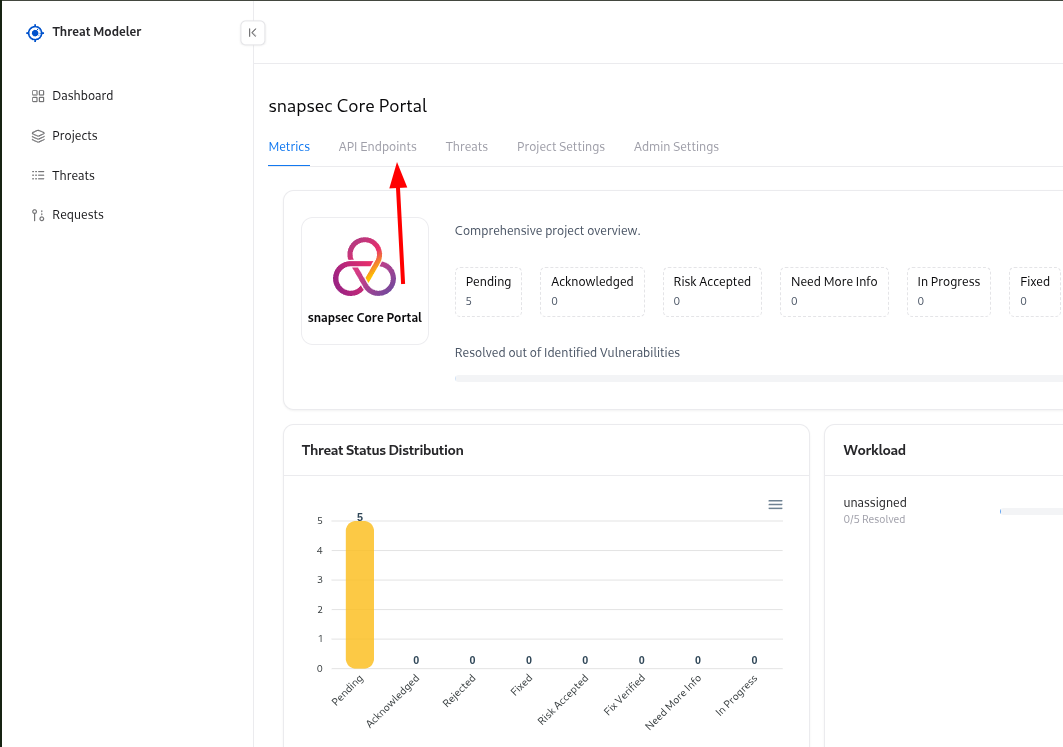
Task: Click the Requests branch icon
Action: pos(38,215)
